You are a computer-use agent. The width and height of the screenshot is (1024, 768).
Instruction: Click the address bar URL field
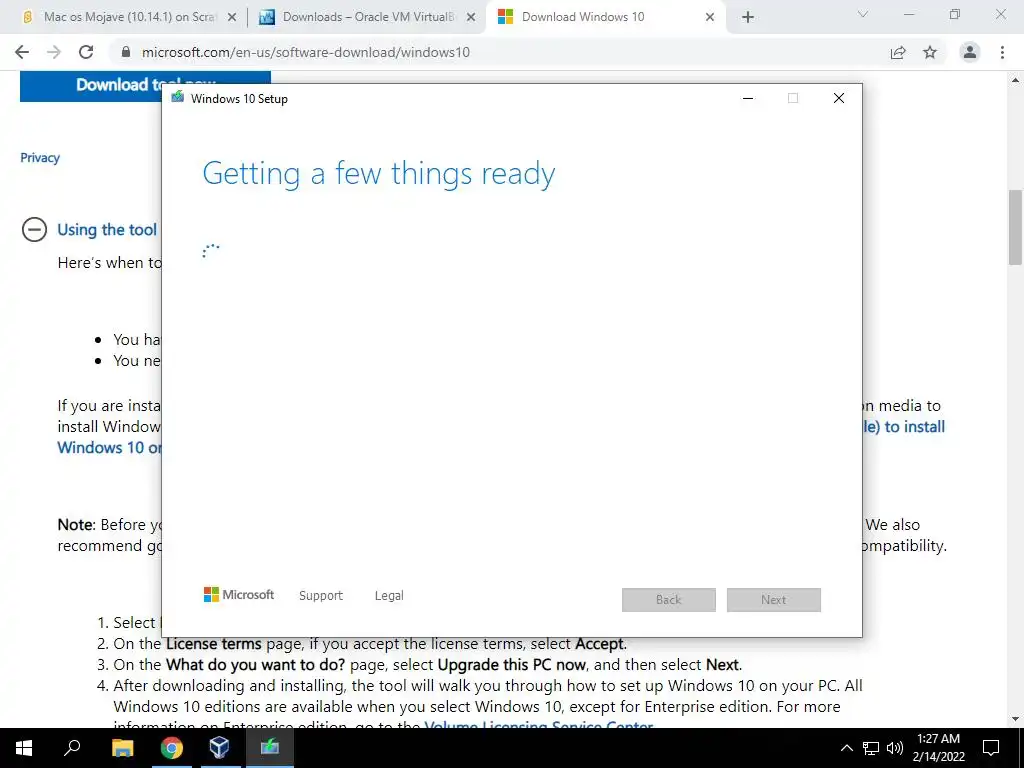[x=496, y=52]
